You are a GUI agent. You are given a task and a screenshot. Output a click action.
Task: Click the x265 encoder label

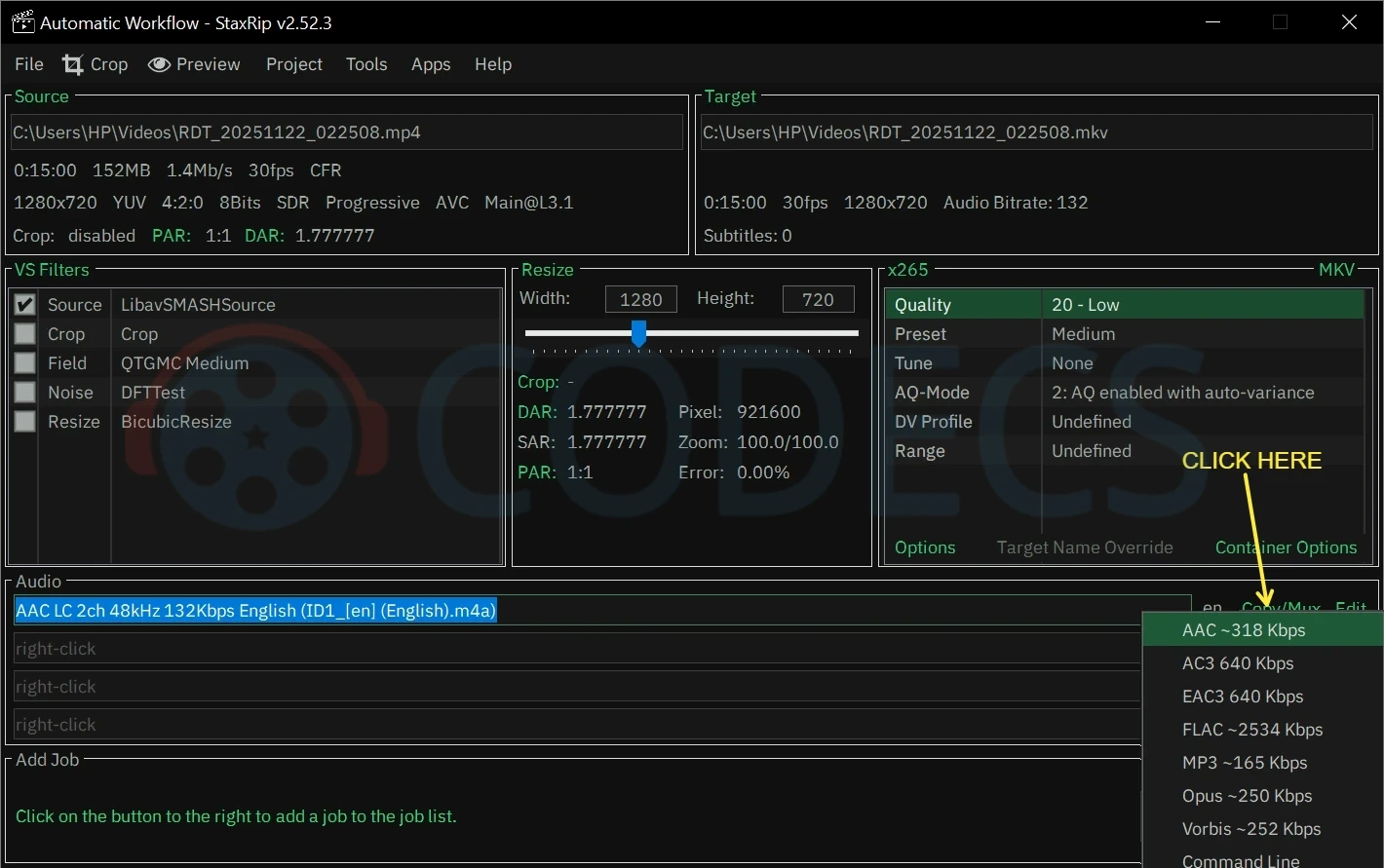point(908,270)
